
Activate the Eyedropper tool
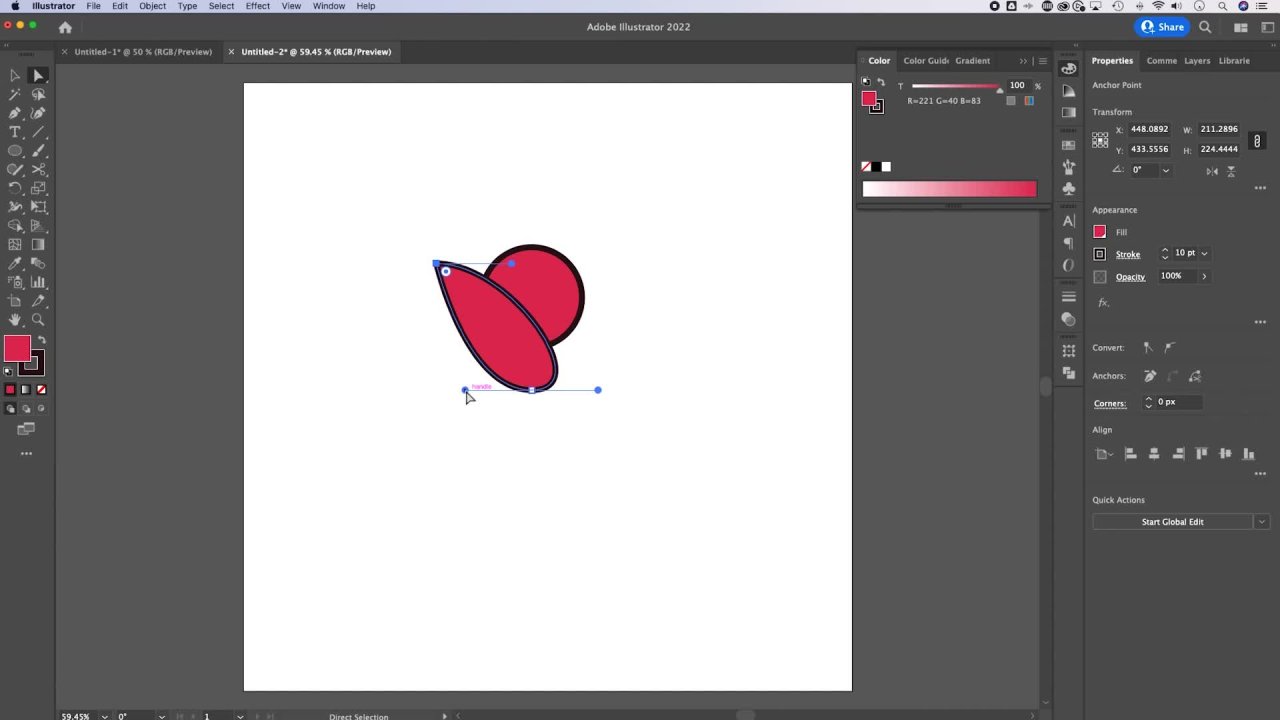(x=15, y=264)
